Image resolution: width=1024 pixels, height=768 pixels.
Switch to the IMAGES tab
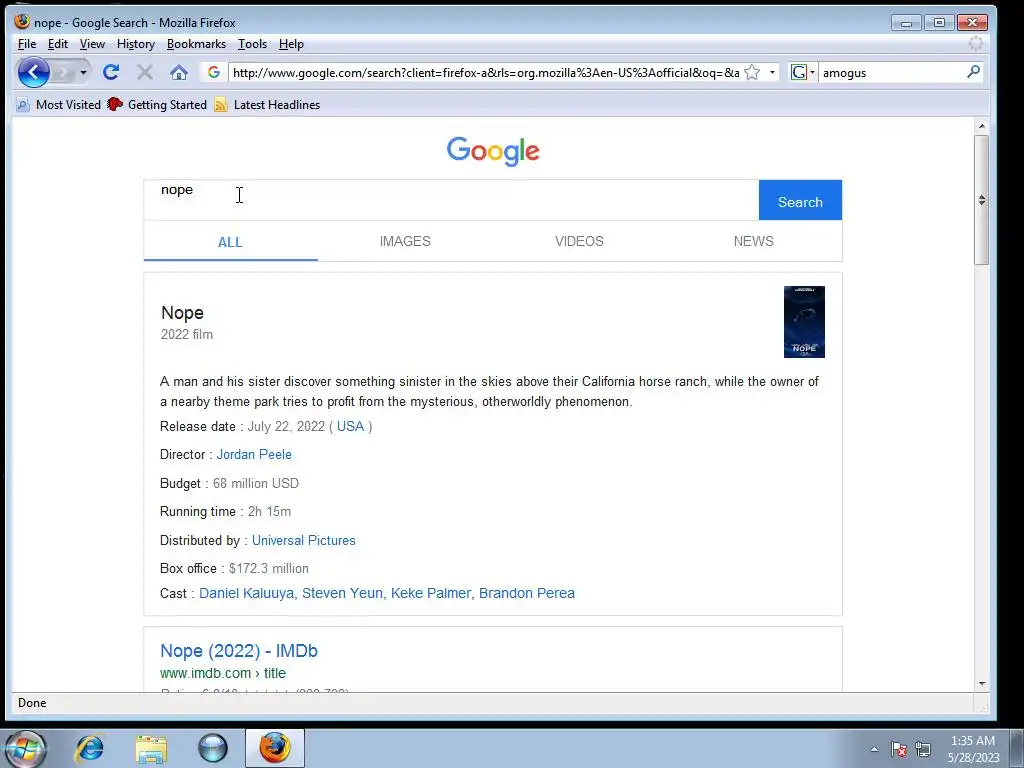click(x=405, y=241)
